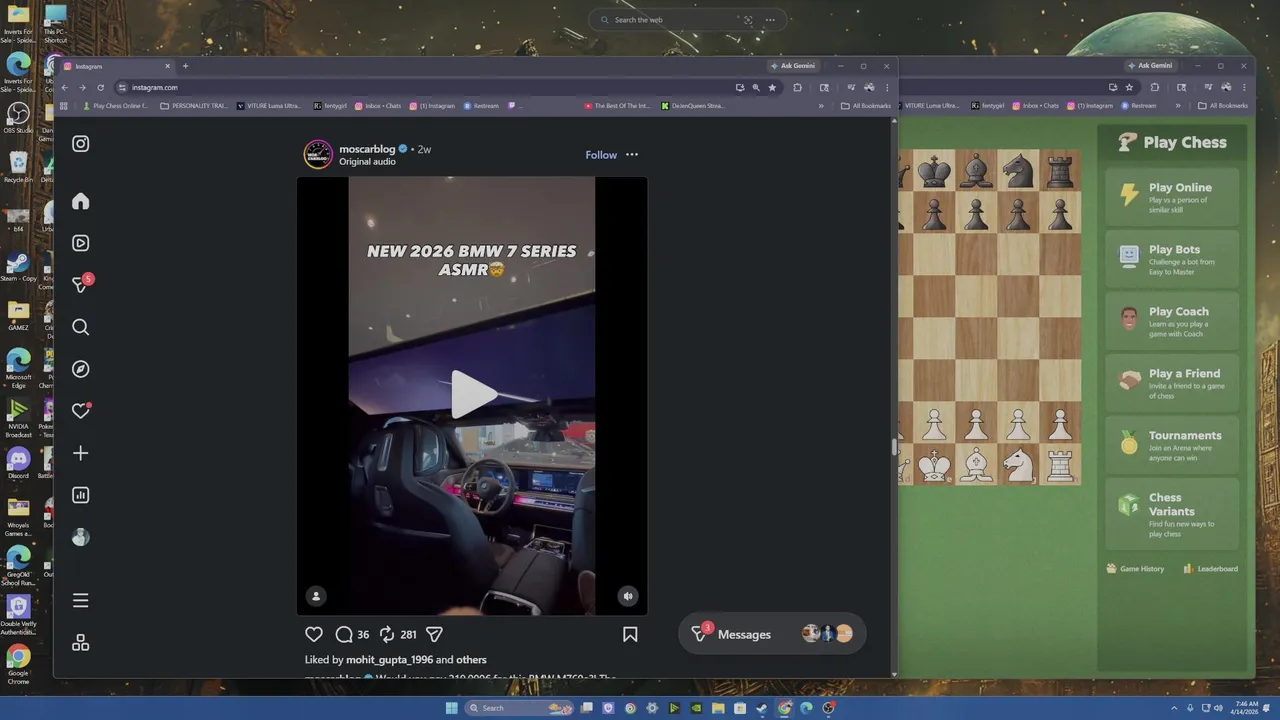Open Notifications heart icon in the sidebar
This screenshot has height=720, width=1280.
pos(81,411)
